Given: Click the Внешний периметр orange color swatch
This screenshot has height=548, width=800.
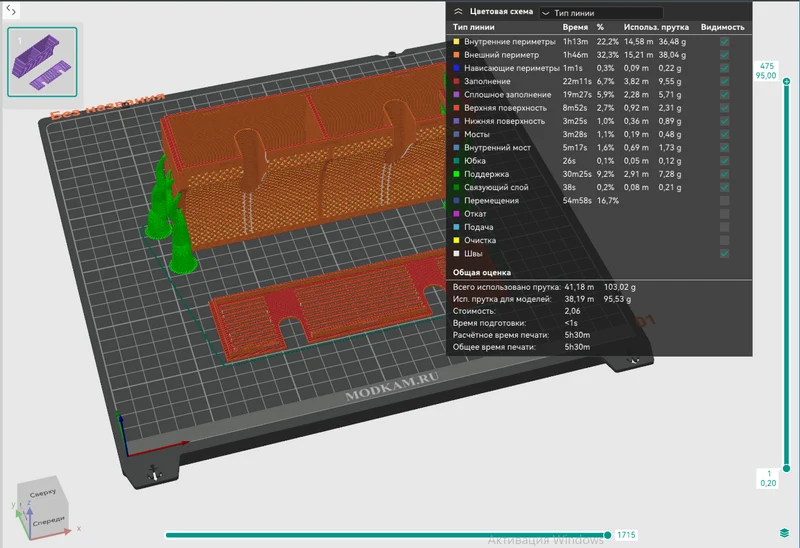Looking at the screenshot, I should 456,55.
